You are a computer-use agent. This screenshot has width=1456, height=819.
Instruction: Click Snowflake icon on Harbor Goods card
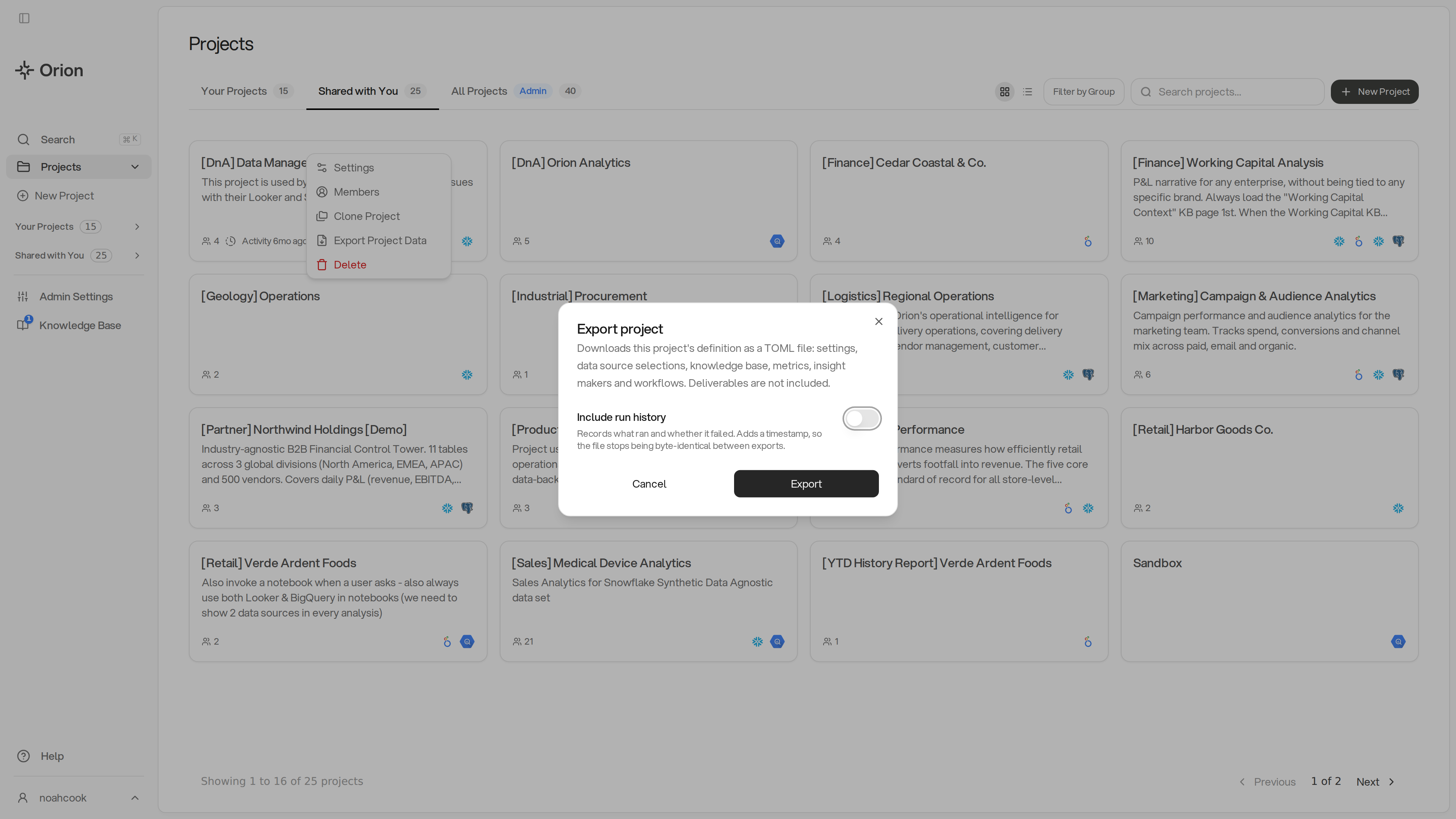coord(1398,508)
